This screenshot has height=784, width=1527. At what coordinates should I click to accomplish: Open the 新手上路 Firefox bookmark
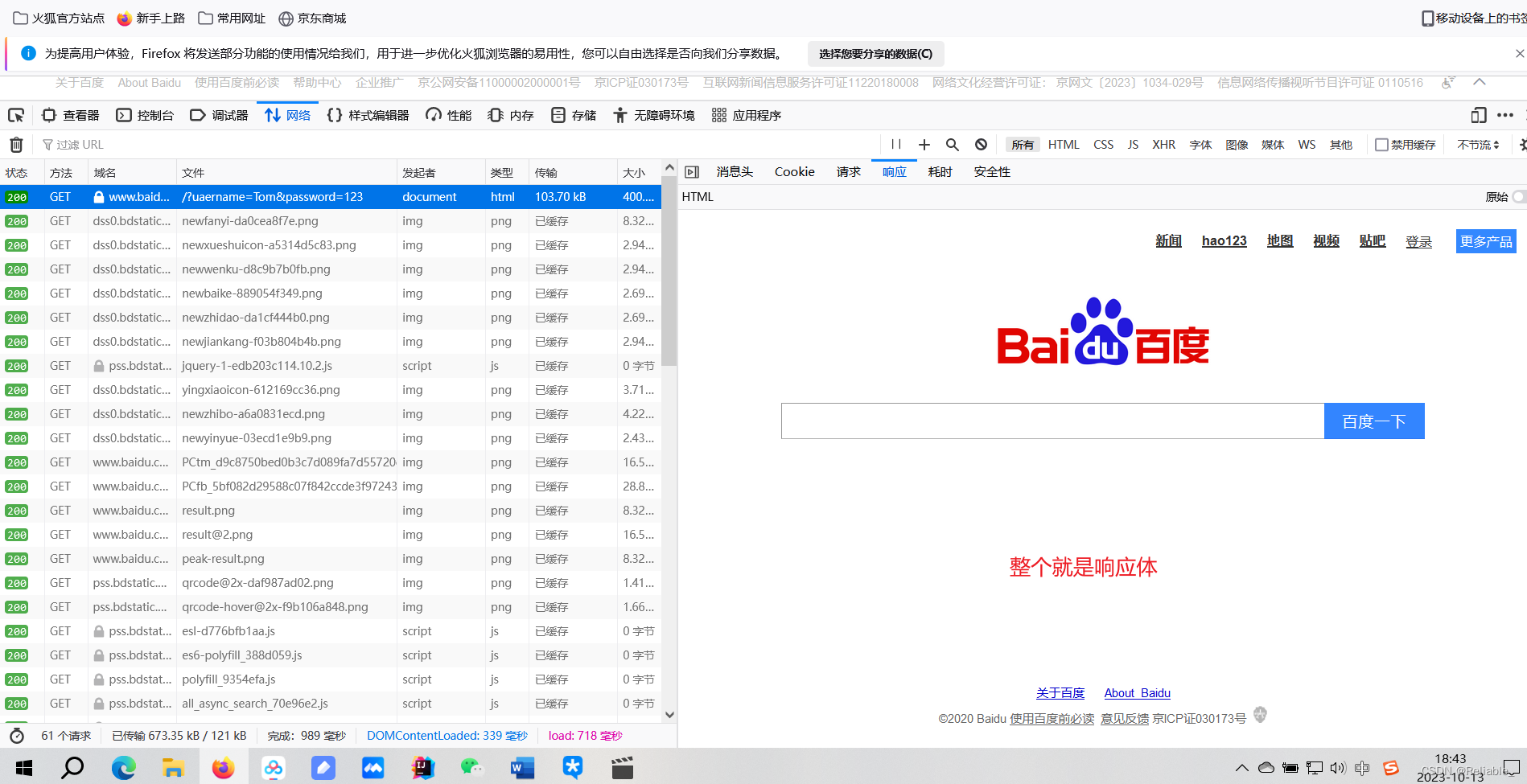[151, 18]
